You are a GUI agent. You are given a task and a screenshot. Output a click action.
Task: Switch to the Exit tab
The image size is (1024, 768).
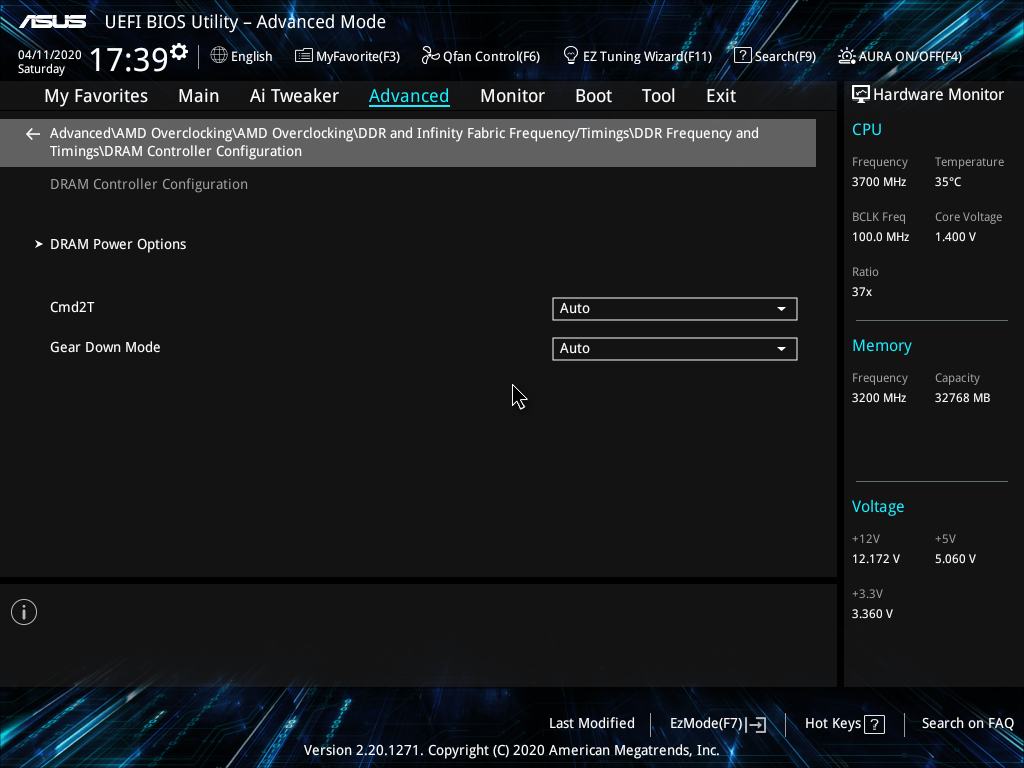coord(721,96)
